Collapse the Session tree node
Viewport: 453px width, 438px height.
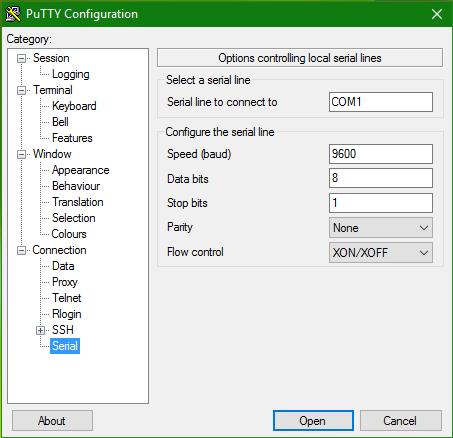tap(21, 59)
